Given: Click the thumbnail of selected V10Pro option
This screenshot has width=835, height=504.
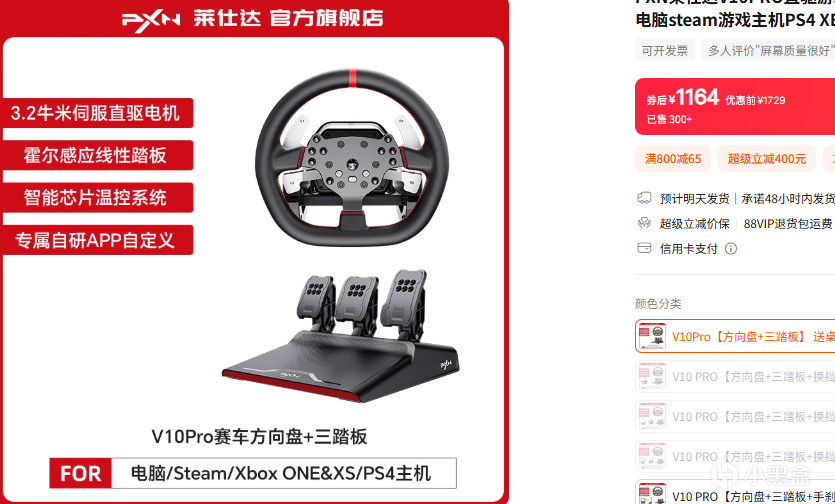Looking at the screenshot, I should pos(652,336).
